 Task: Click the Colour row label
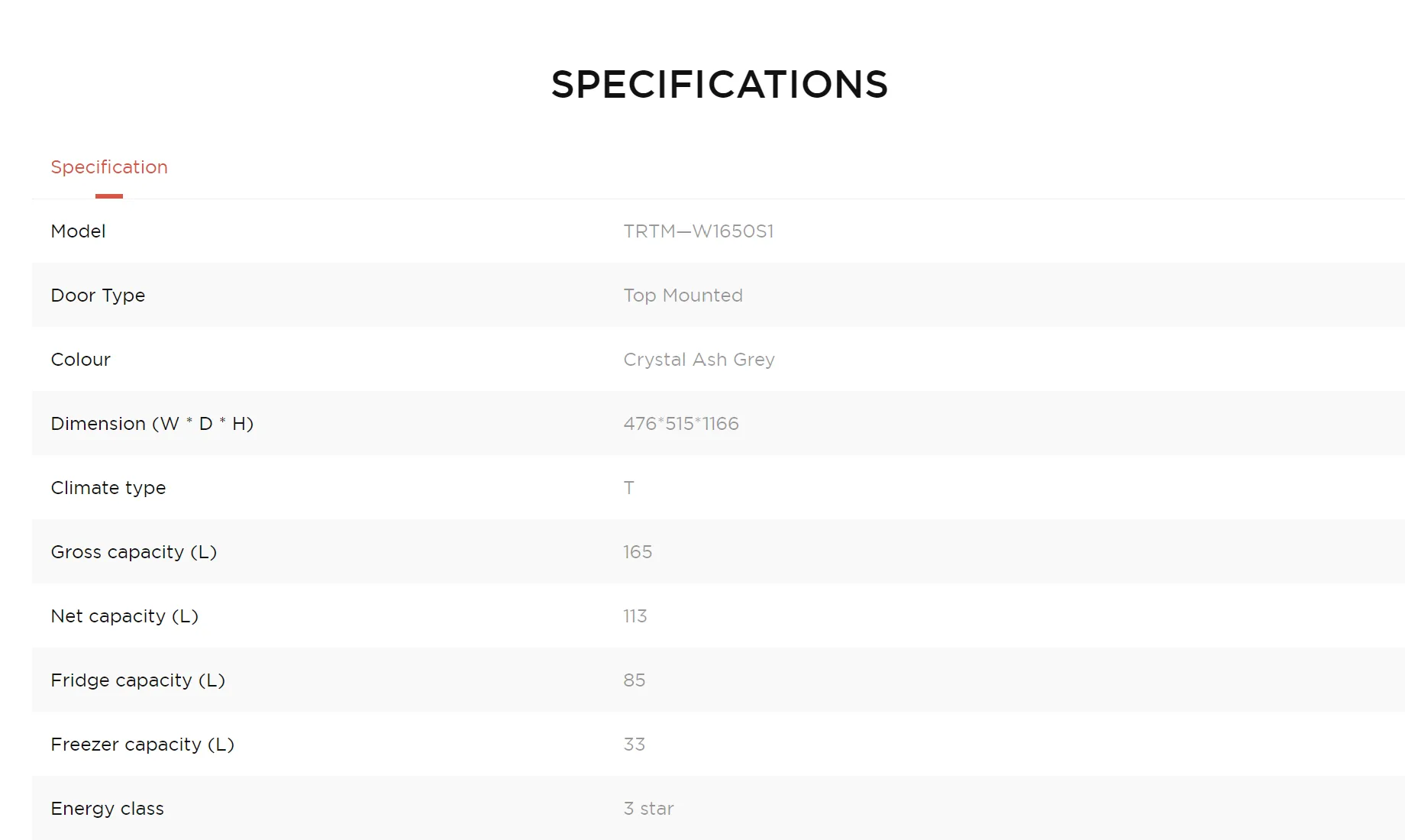click(x=80, y=360)
